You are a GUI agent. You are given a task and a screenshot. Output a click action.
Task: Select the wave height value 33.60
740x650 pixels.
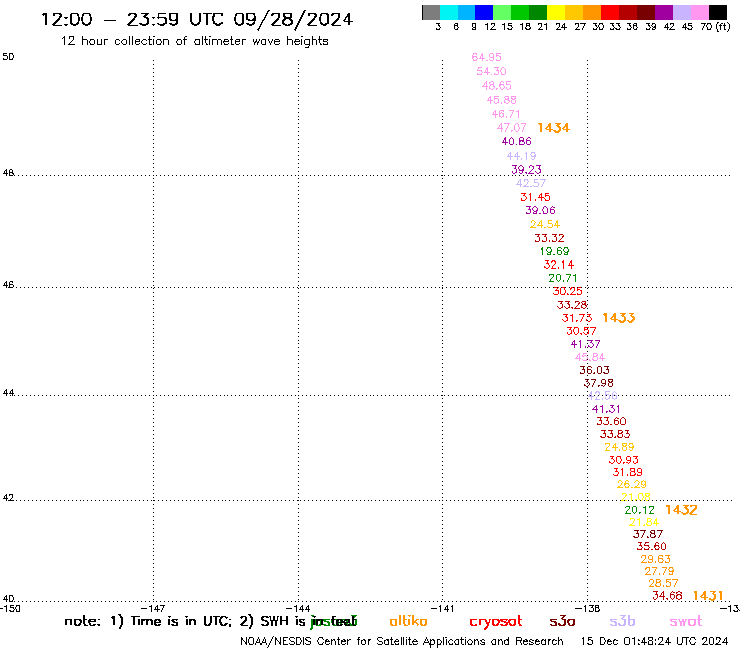click(611, 421)
